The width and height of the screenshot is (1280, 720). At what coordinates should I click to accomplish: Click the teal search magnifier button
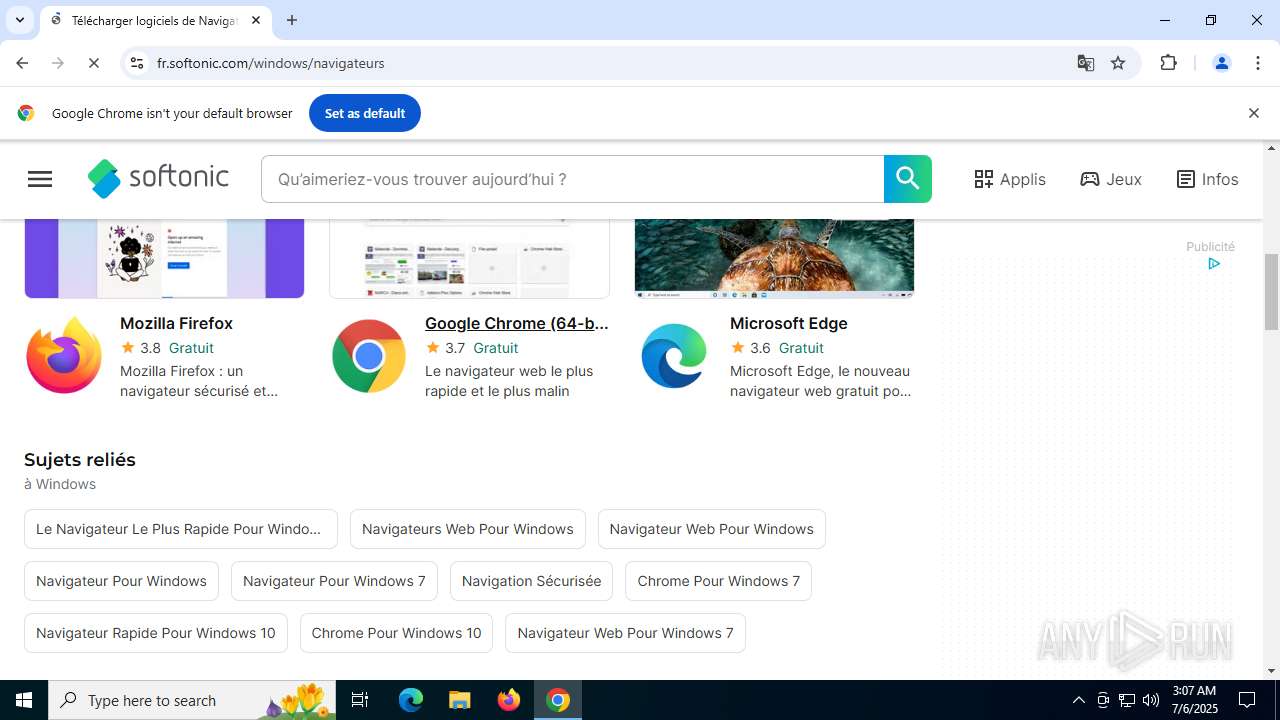908,179
